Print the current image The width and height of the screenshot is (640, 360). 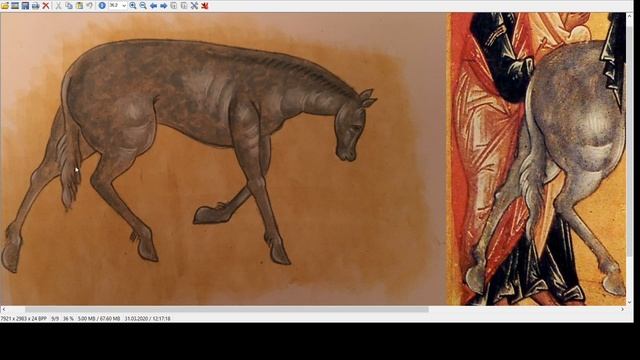coord(36,6)
